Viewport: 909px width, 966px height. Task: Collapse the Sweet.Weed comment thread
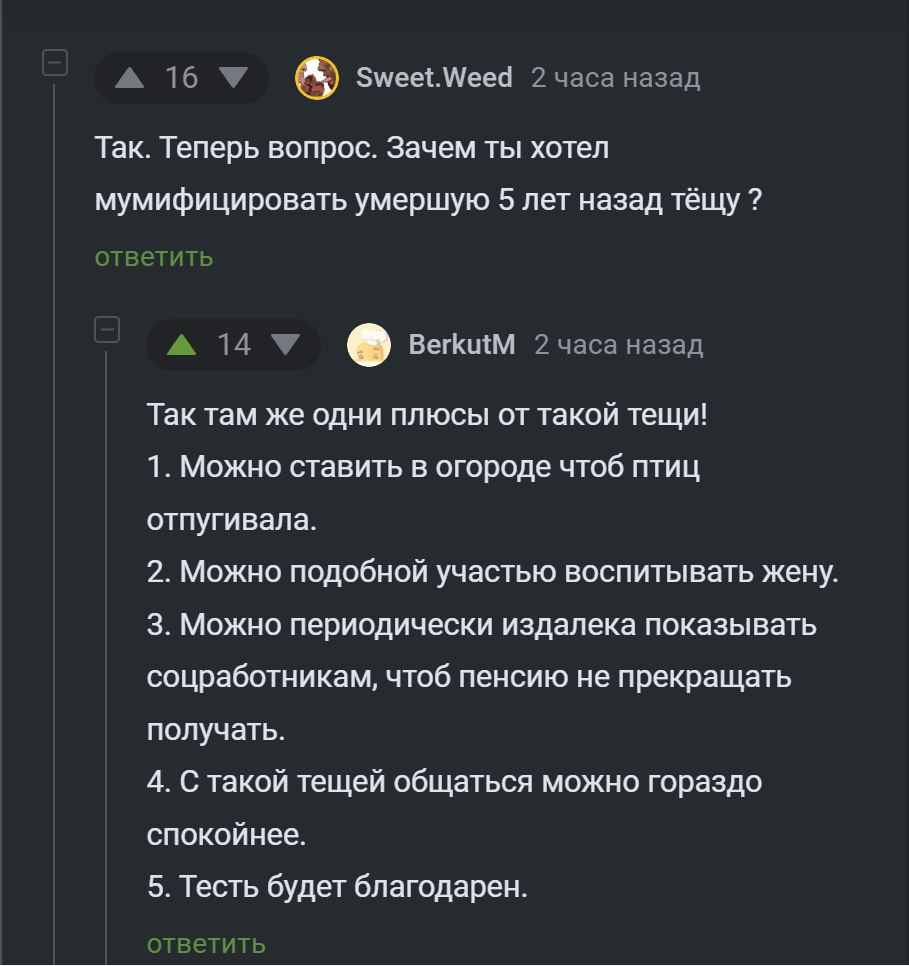pyautogui.click(x=54, y=64)
